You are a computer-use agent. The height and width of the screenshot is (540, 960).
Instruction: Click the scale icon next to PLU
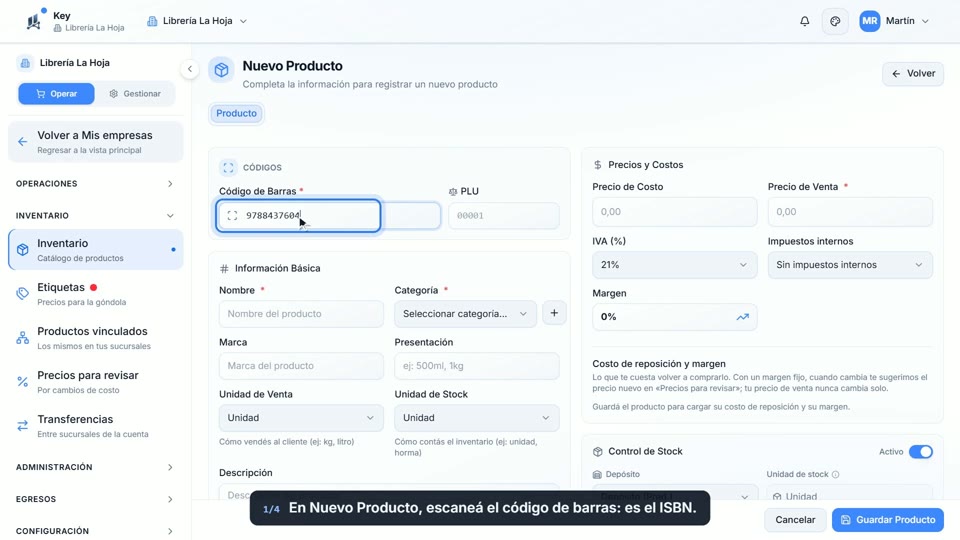453,192
